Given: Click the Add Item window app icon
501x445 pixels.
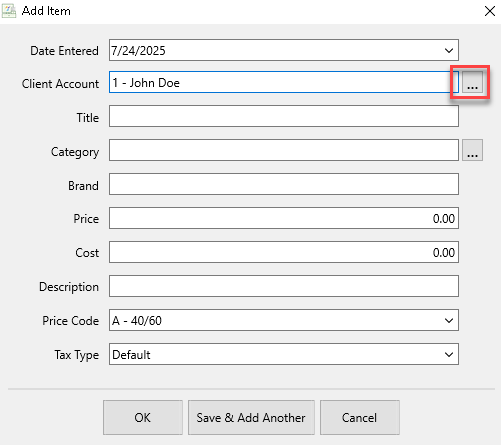Looking at the screenshot, I should (9, 11).
